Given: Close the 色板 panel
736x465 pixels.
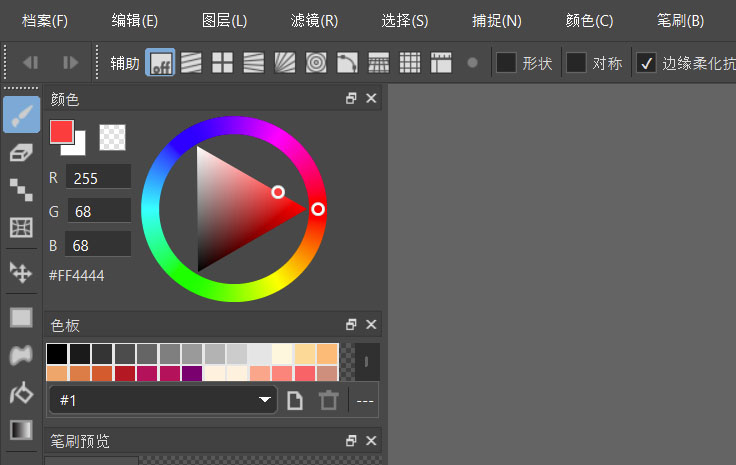Looking at the screenshot, I should coord(371,324).
